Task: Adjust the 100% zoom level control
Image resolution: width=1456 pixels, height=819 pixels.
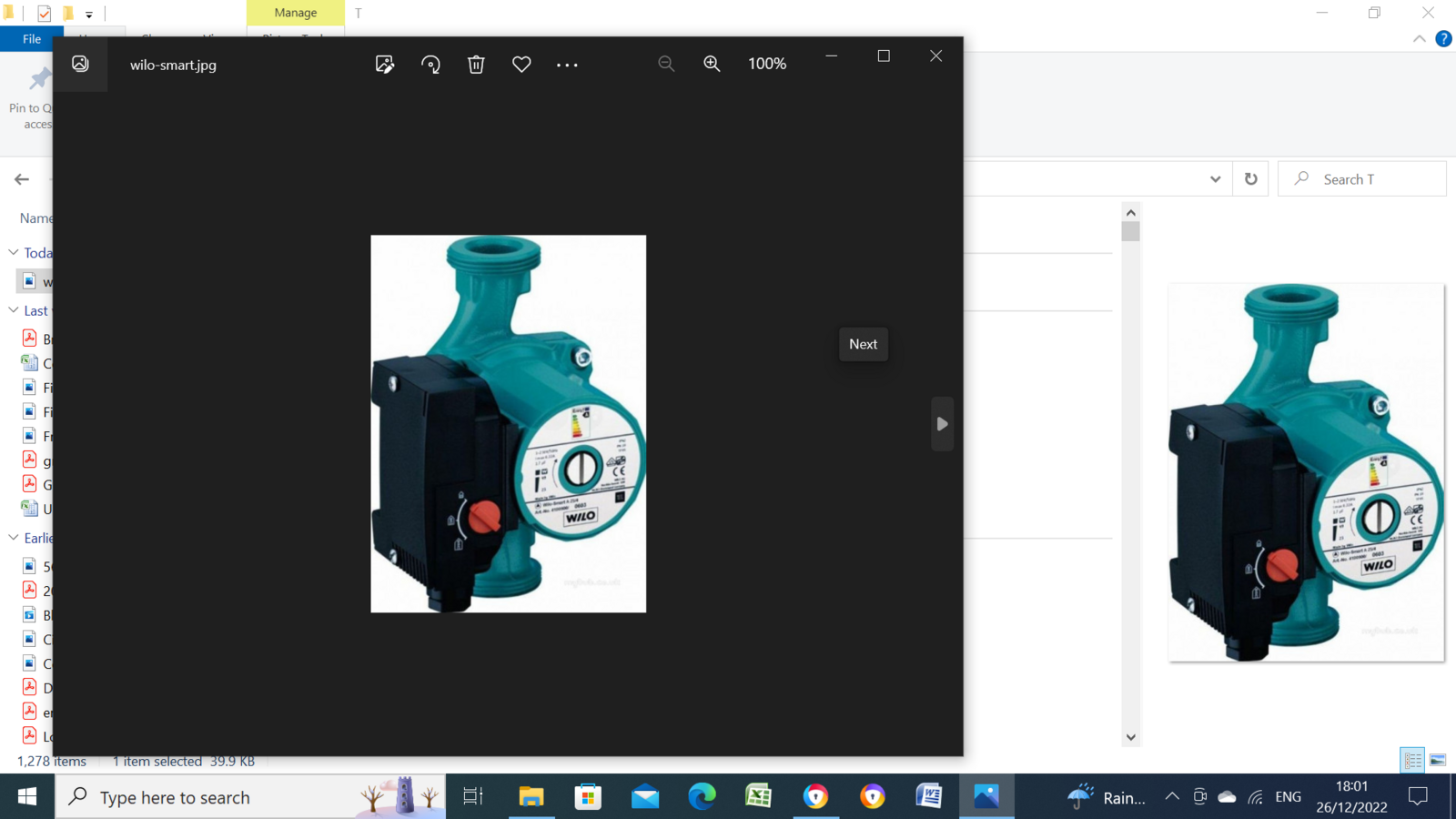Action: coord(766,64)
